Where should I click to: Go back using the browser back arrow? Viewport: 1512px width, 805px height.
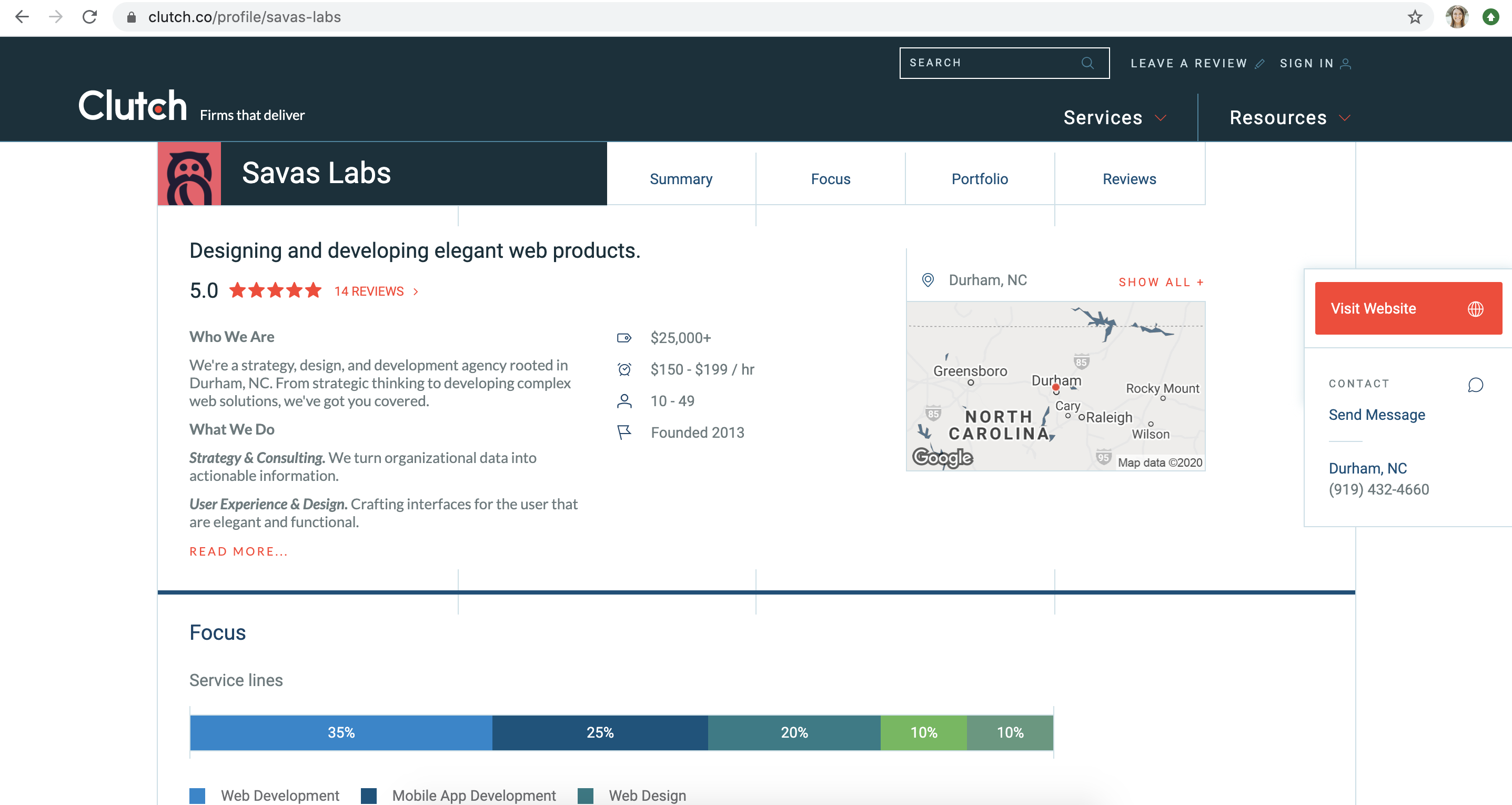(x=22, y=17)
